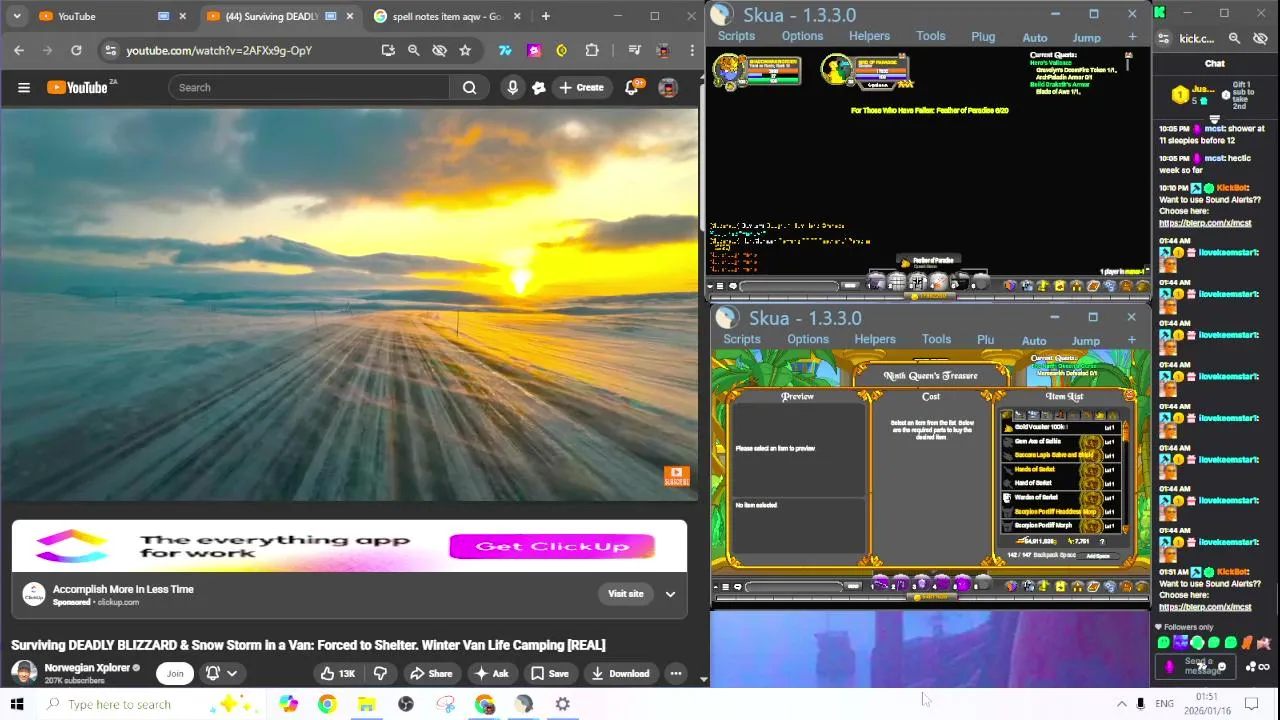The width and height of the screenshot is (1280, 720).
Task: Download the YouTube video
Action: [x=620, y=673]
